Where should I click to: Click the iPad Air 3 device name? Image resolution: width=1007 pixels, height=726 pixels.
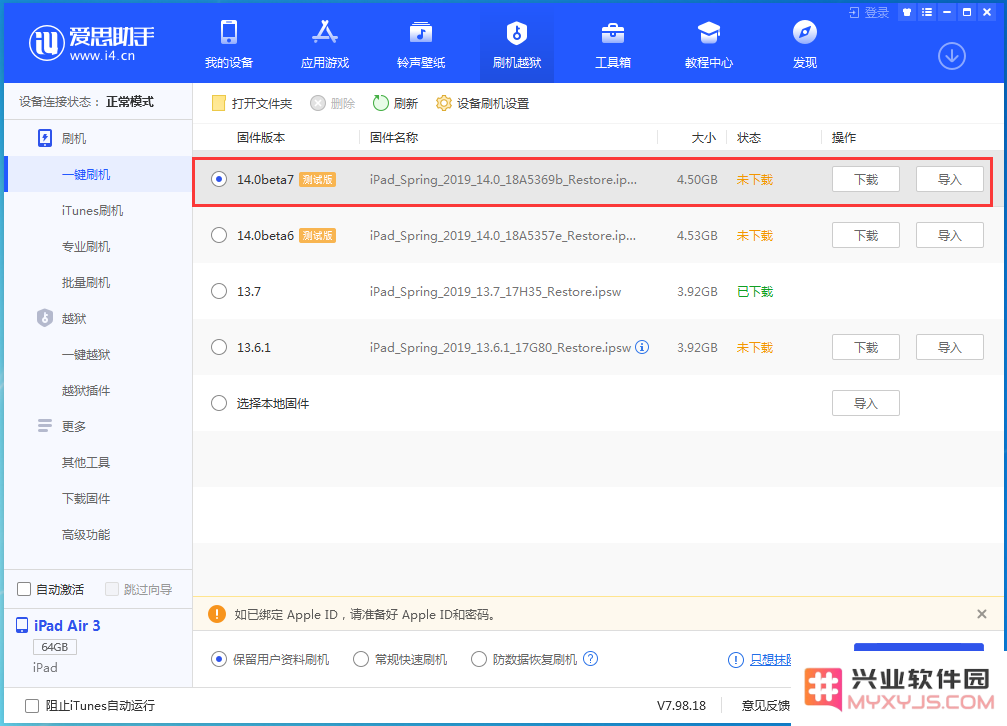tap(67, 626)
